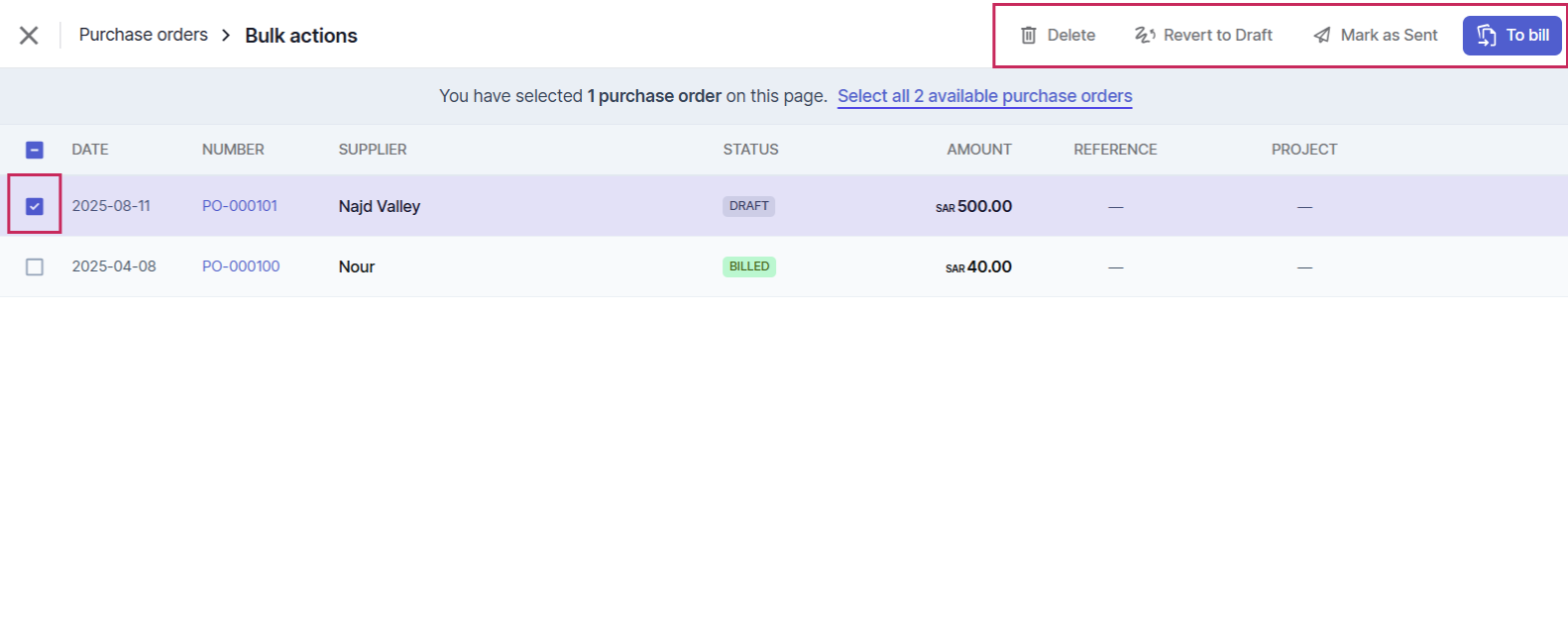1568x636 pixels.
Task: Click the PROJECT column header
Action: [1304, 150]
